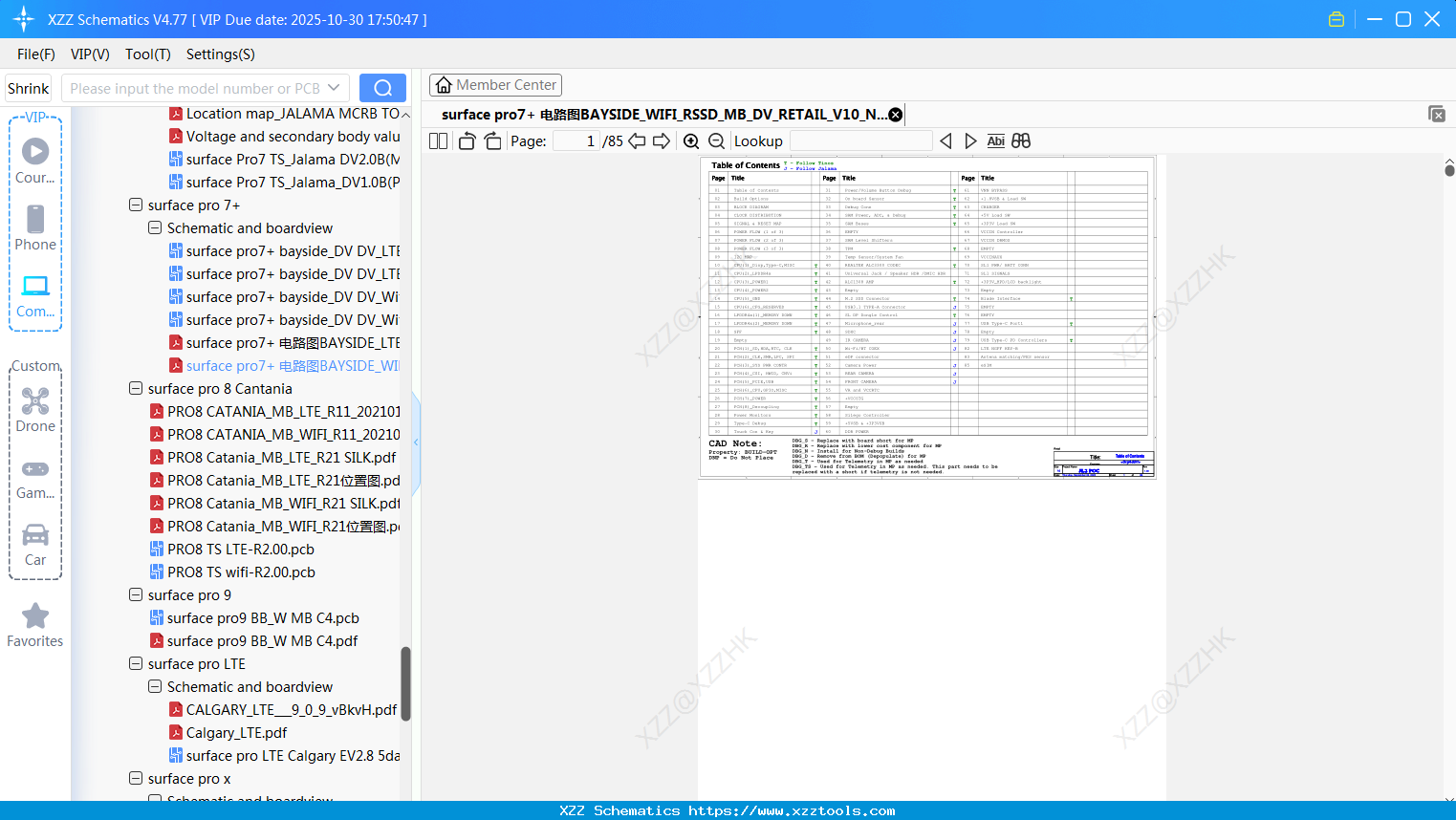Open PRO8 Catania_MB_WIFI_R21 SILK.pdf

274,503
